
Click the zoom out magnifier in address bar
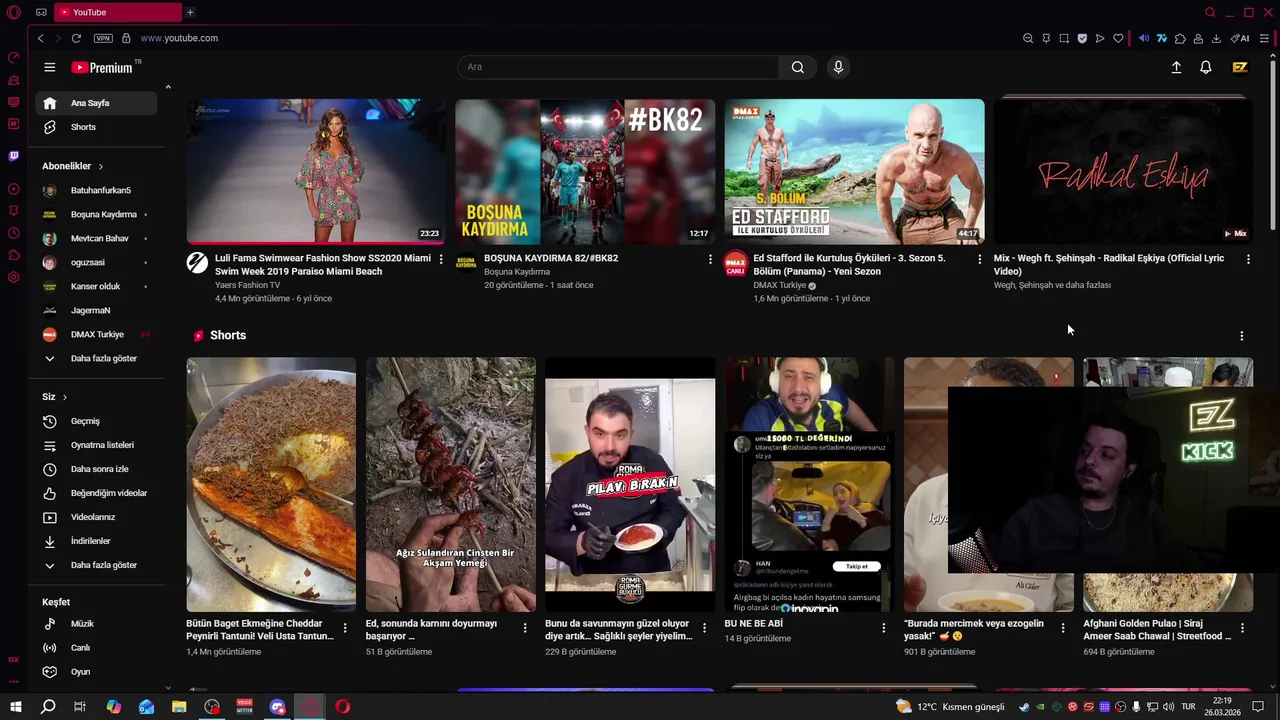pos(1028,38)
